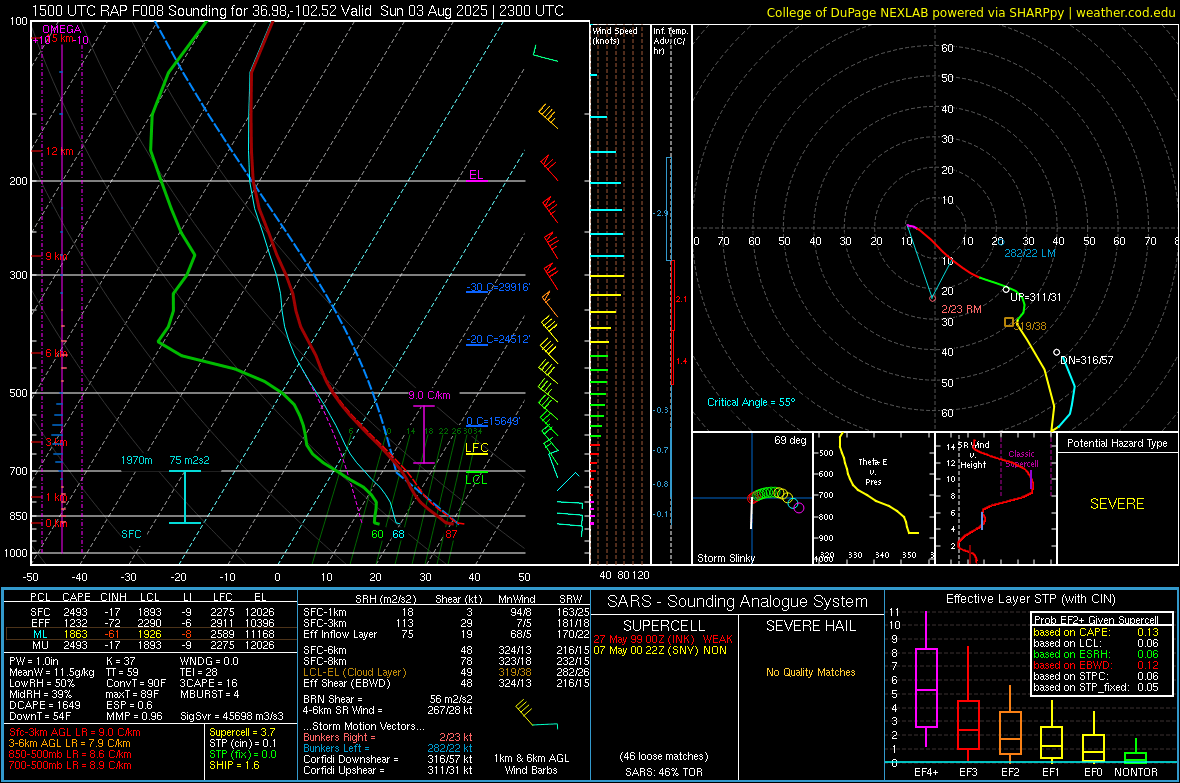Screen dimensions: 1180x783
Task: Select the EFF parcel row in CAPE table
Action: (151, 623)
